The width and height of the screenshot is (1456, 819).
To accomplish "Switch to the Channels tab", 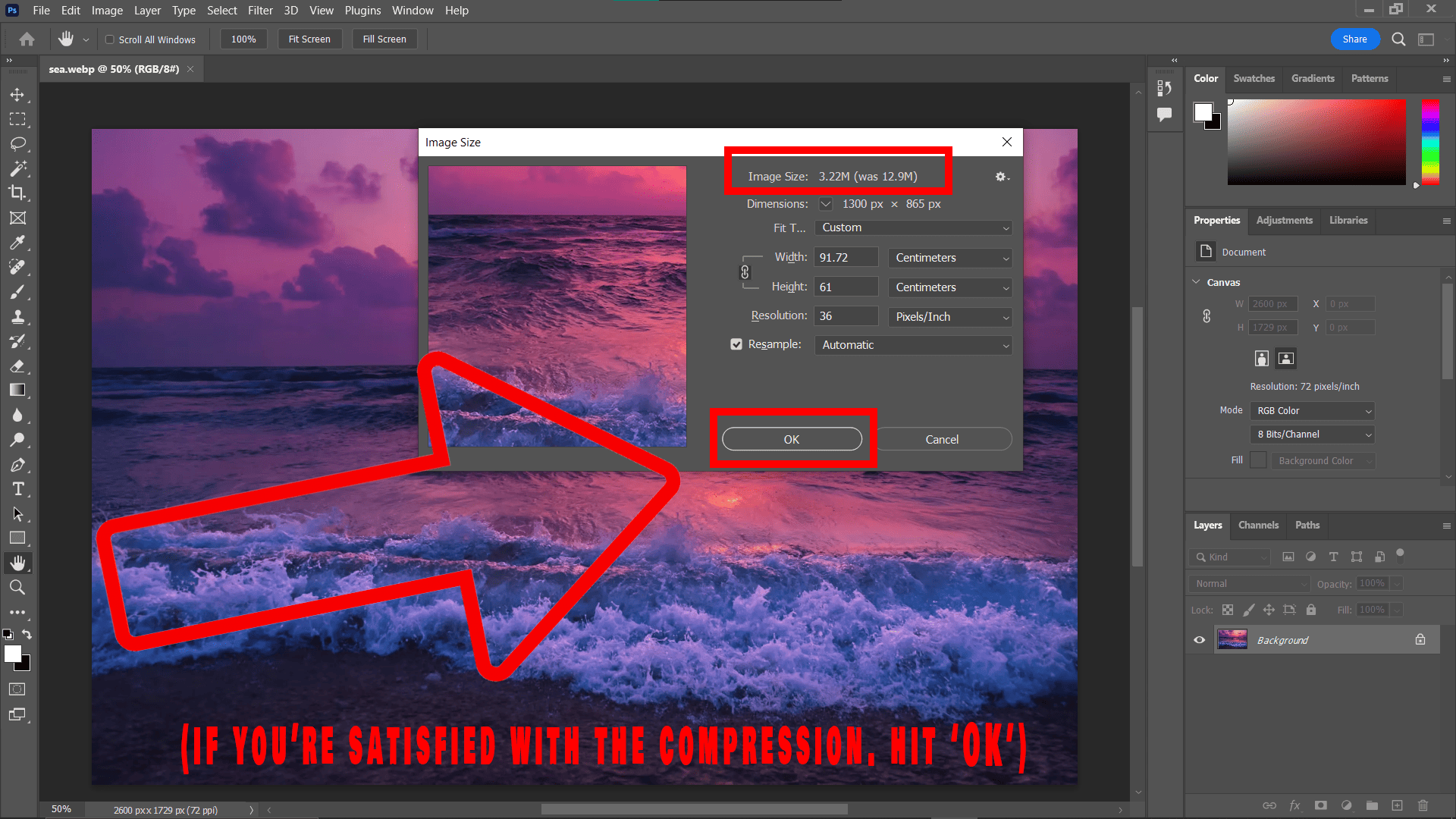I will 1258,525.
